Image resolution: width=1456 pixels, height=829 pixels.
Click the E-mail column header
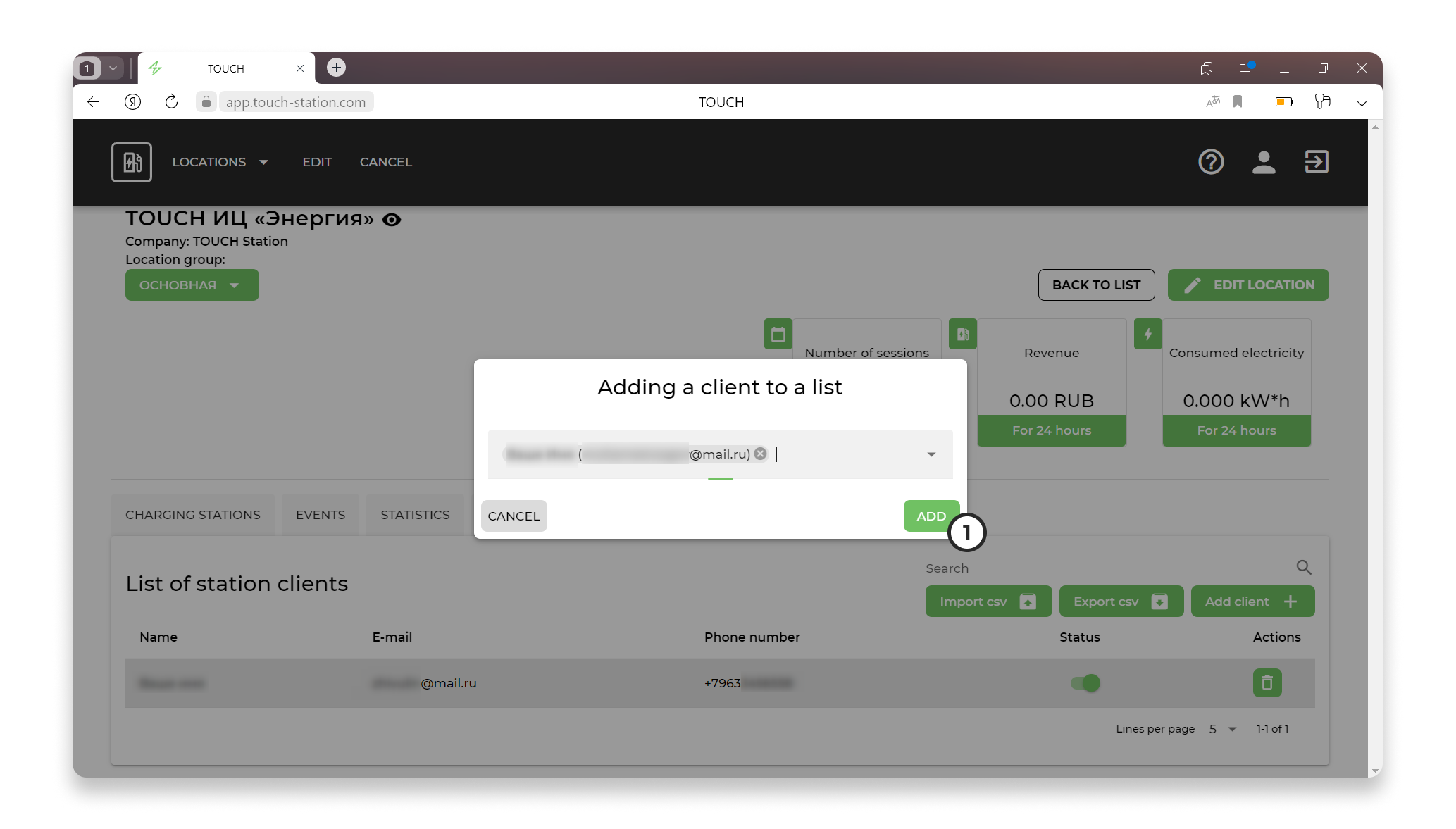pyautogui.click(x=392, y=637)
